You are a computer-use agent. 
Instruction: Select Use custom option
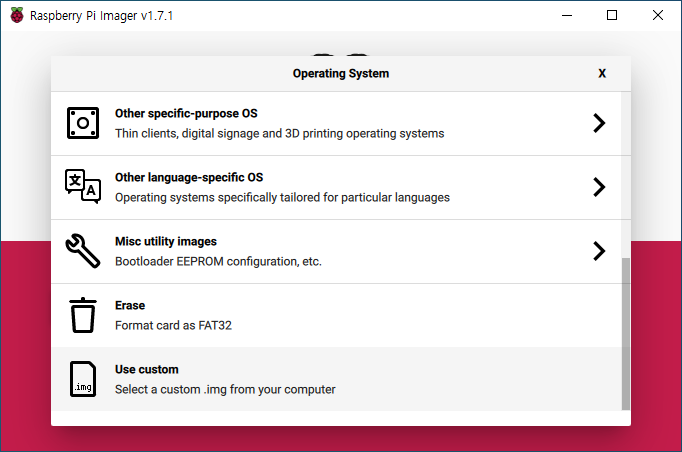(336, 379)
